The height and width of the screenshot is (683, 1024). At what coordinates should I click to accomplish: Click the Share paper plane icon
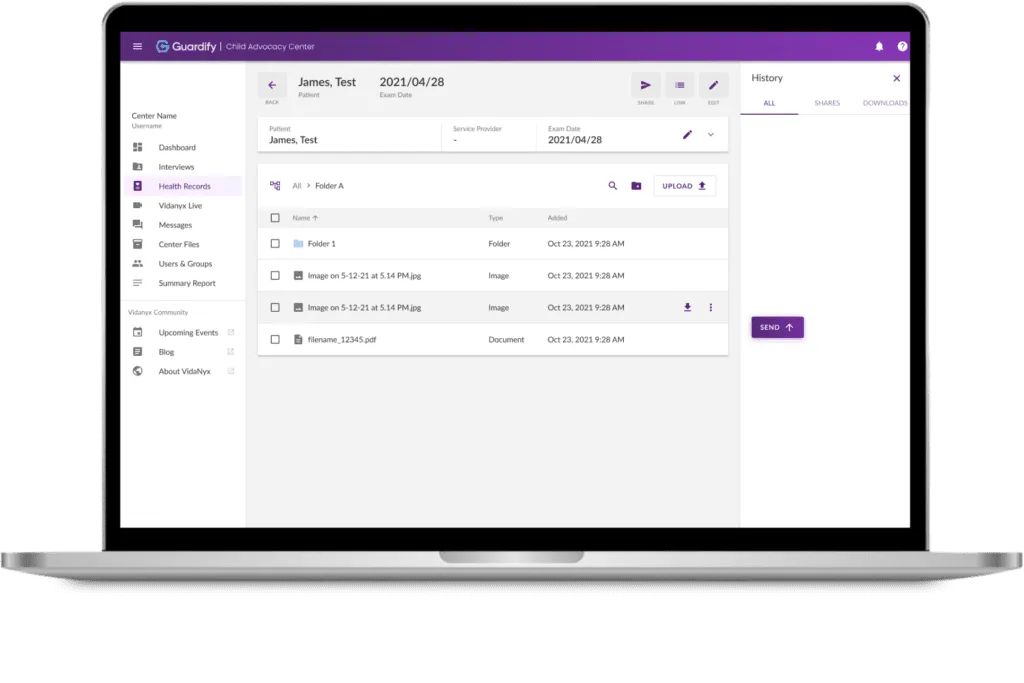646,86
